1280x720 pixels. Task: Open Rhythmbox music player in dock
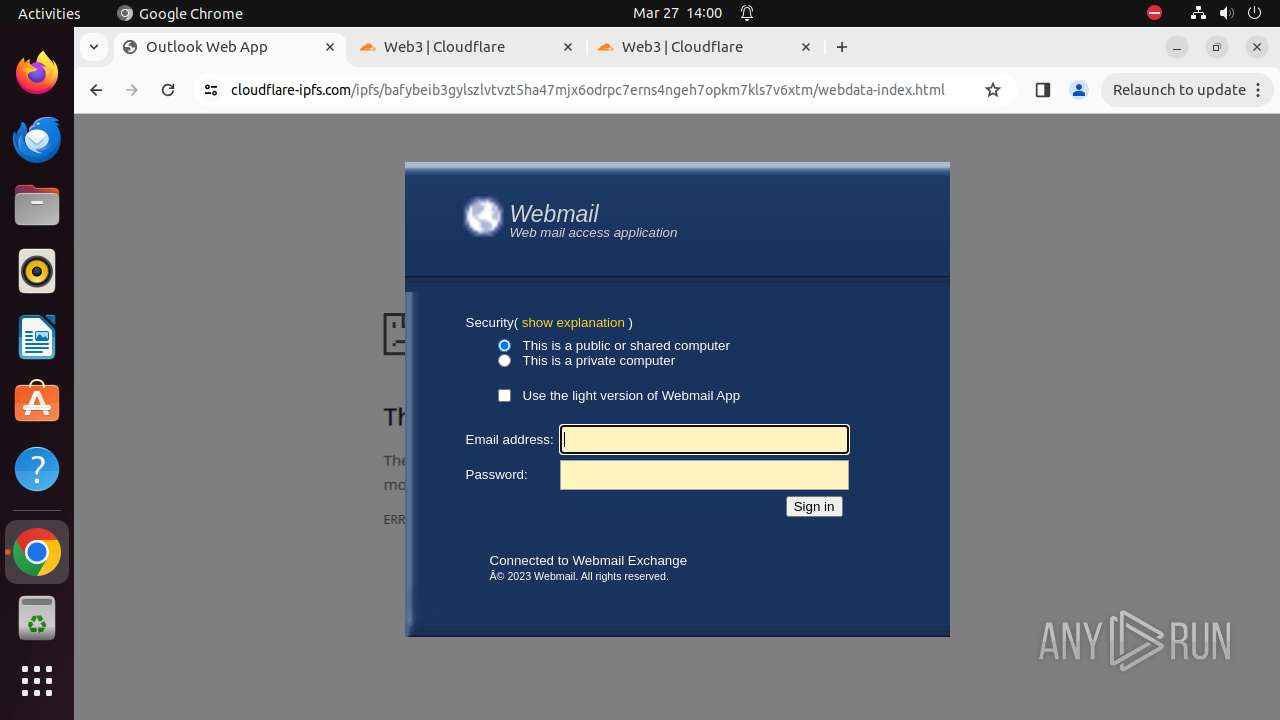pos(37,271)
